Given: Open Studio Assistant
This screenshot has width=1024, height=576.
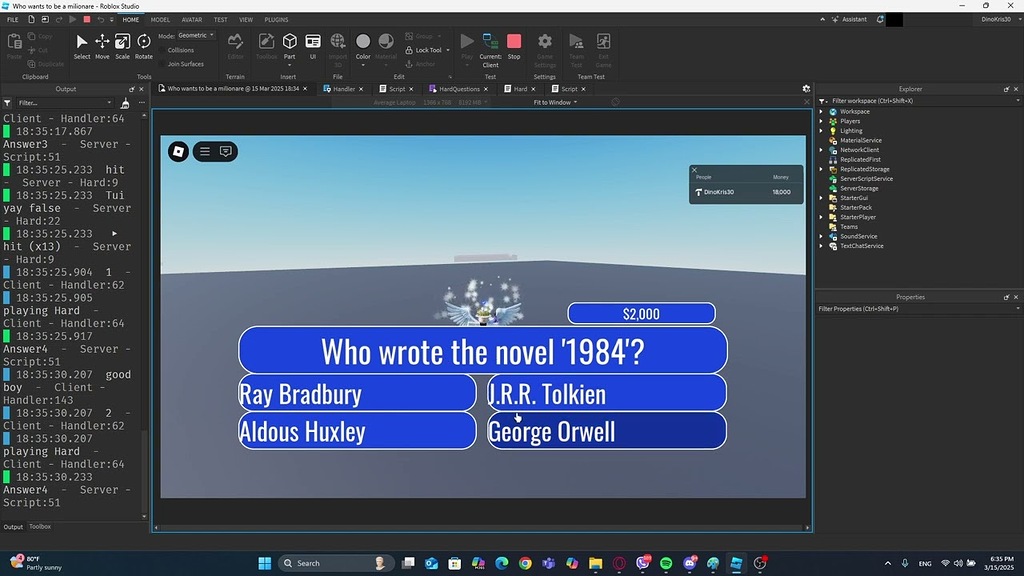Looking at the screenshot, I should (x=849, y=20).
